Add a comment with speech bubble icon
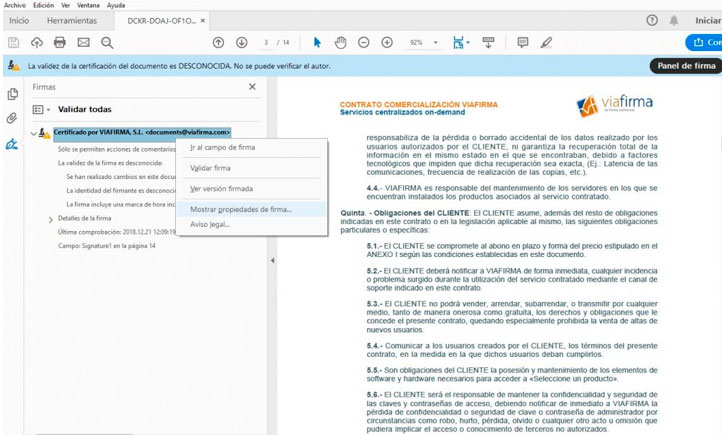This screenshot has width=722, height=435. tap(522, 42)
